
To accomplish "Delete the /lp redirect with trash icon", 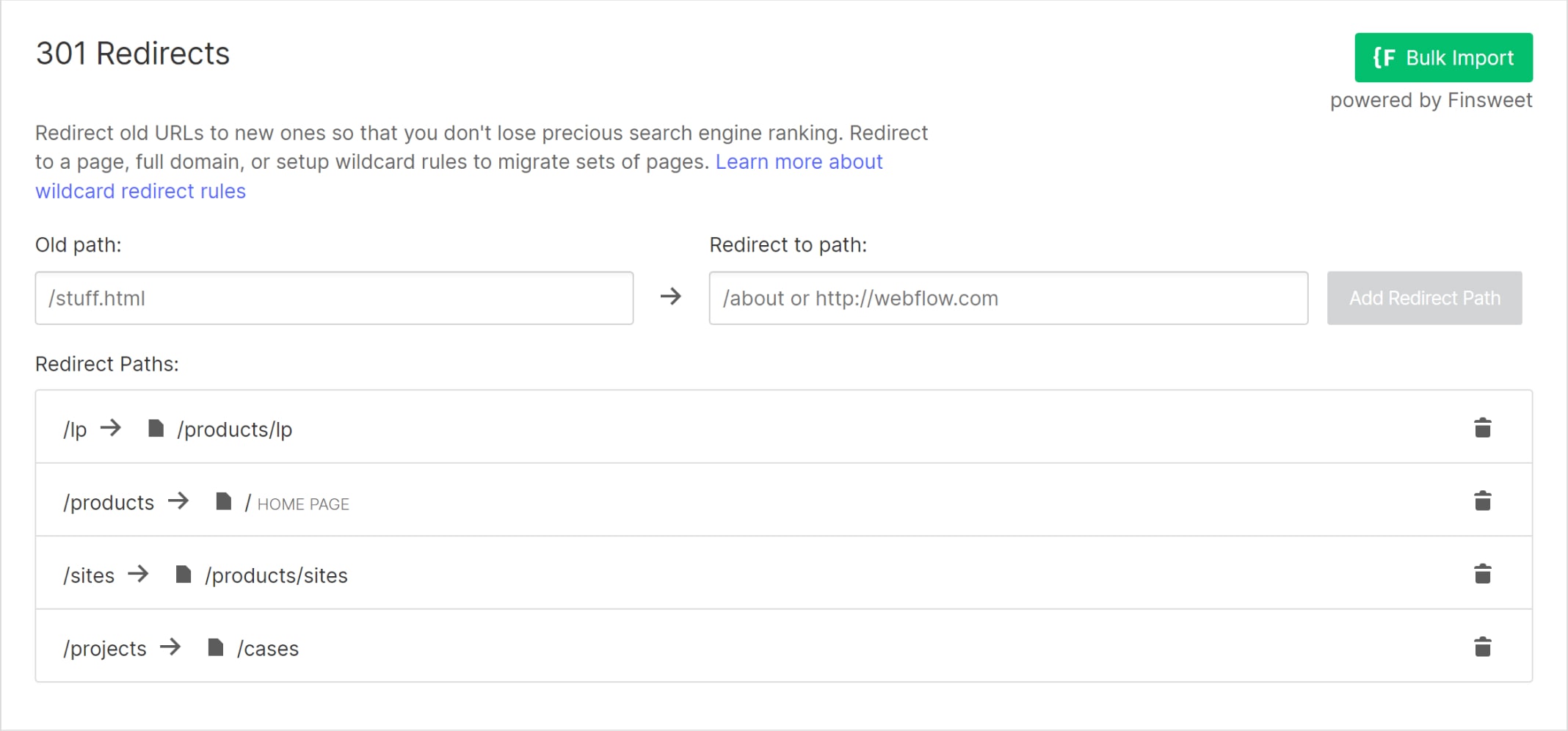I will point(1482,428).
